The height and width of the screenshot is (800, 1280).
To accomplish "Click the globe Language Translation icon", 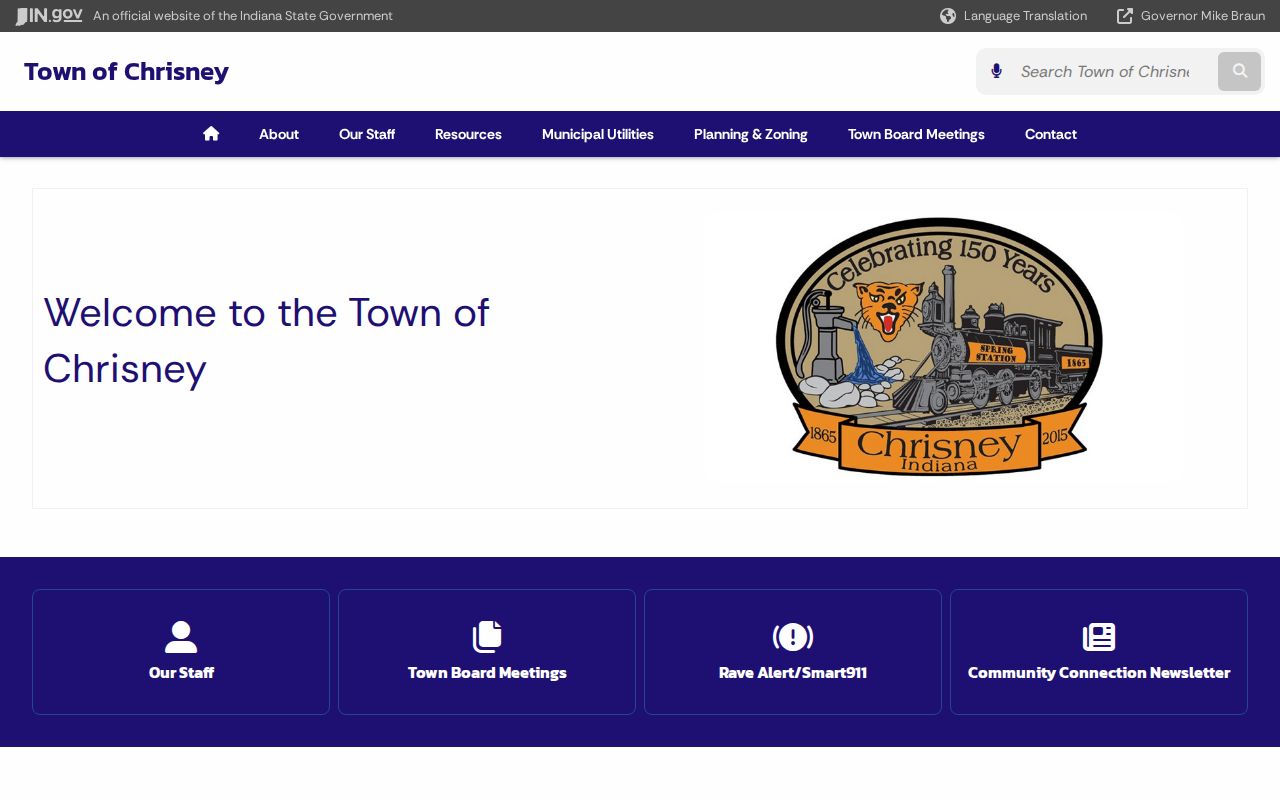I will coord(948,16).
